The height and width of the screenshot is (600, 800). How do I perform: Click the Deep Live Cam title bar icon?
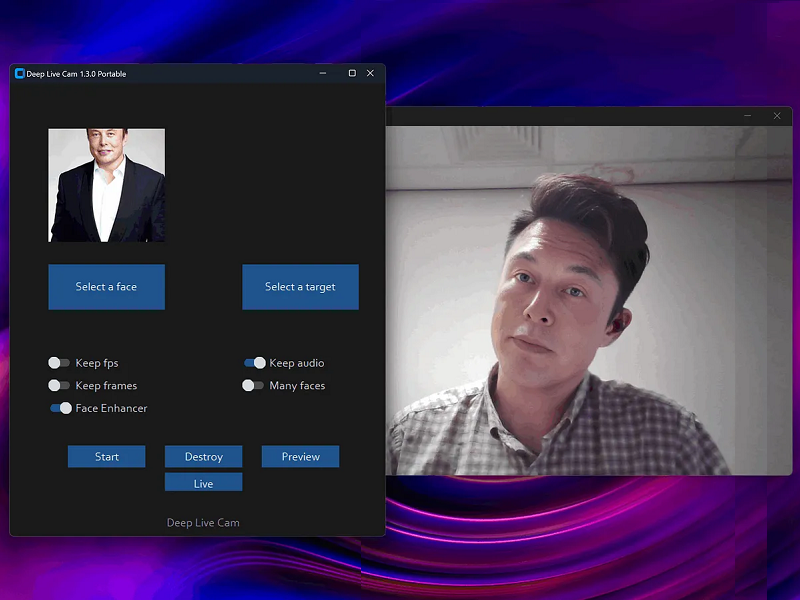pyautogui.click(x=19, y=74)
